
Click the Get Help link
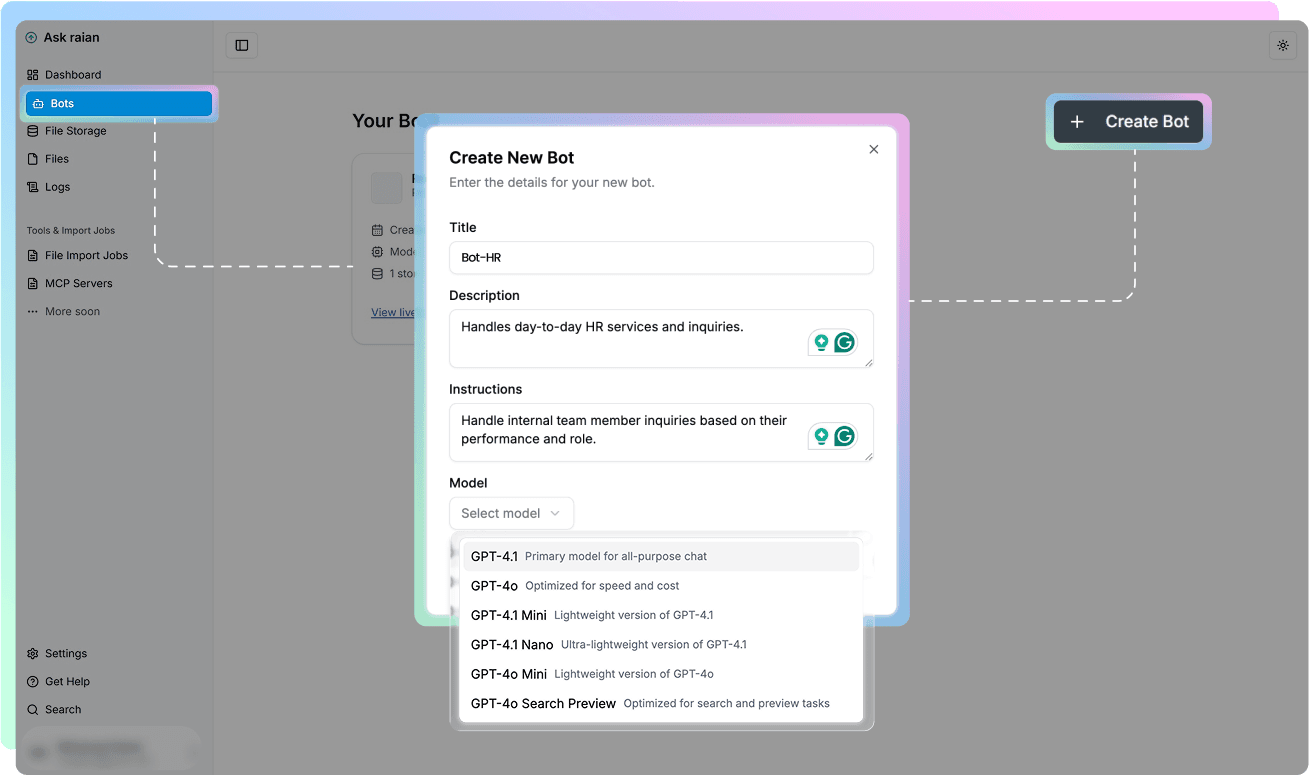(67, 682)
